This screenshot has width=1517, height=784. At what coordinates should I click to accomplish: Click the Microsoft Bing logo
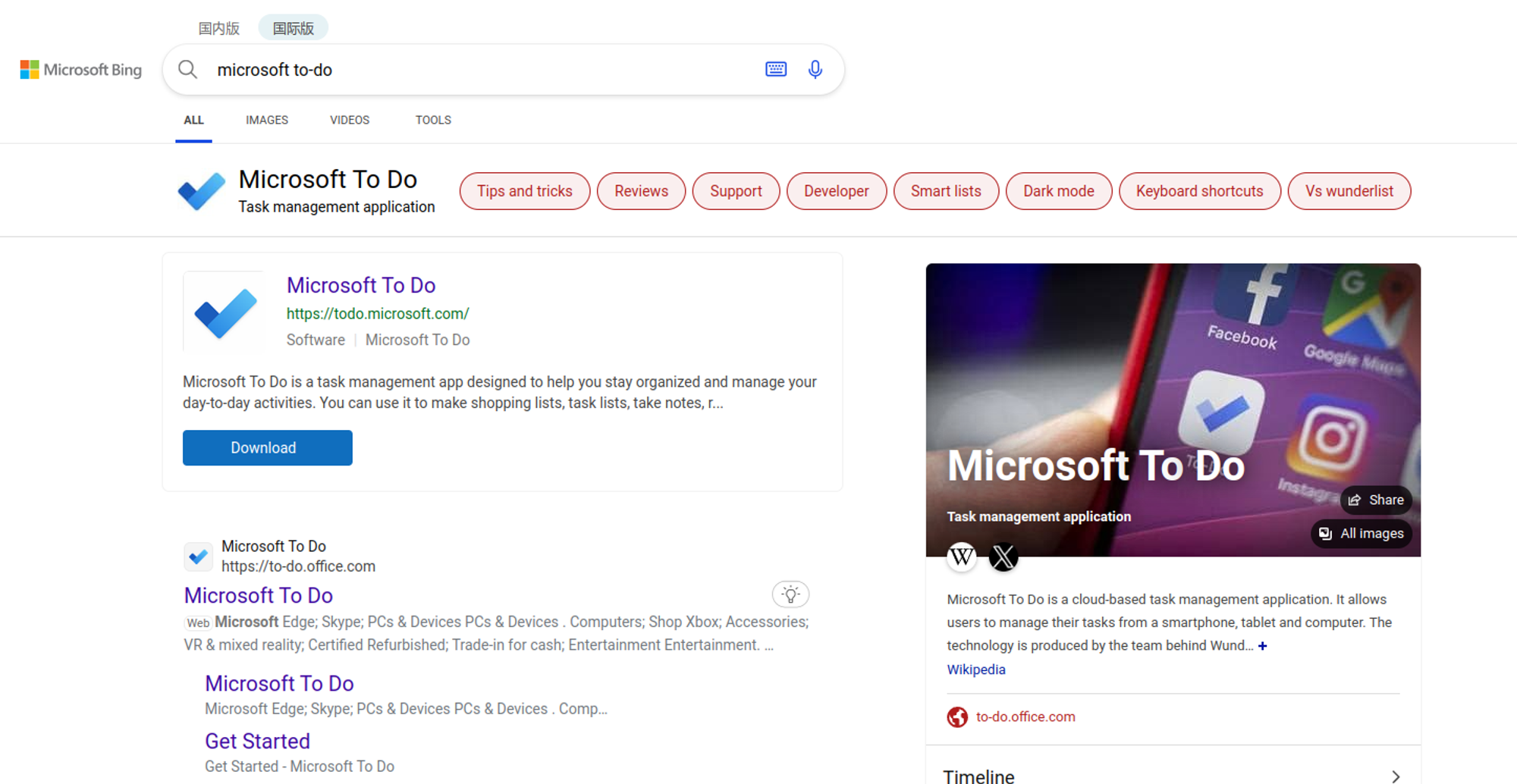[81, 70]
